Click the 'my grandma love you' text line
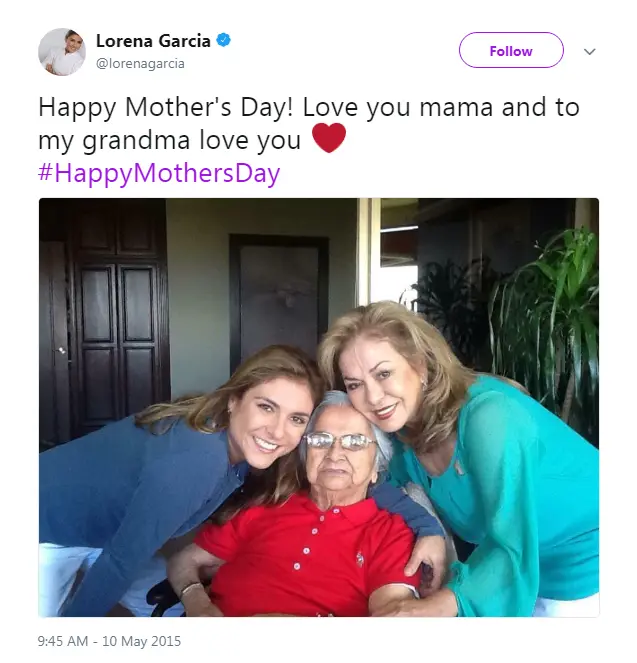The height and width of the screenshot is (663, 637). 170,140
